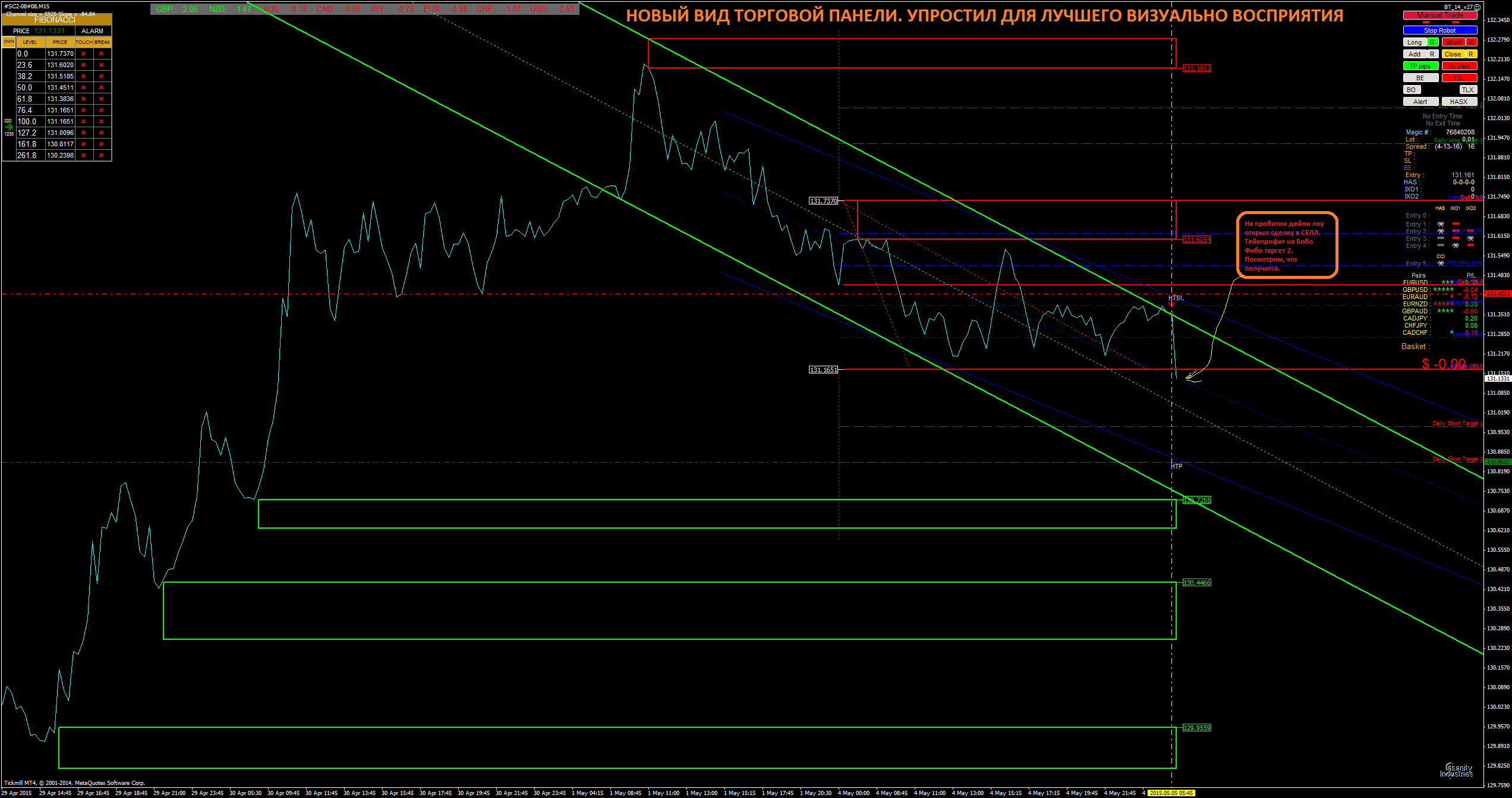Click the green 130.7255 price label
The height and width of the screenshot is (798, 1512).
pos(1196,500)
